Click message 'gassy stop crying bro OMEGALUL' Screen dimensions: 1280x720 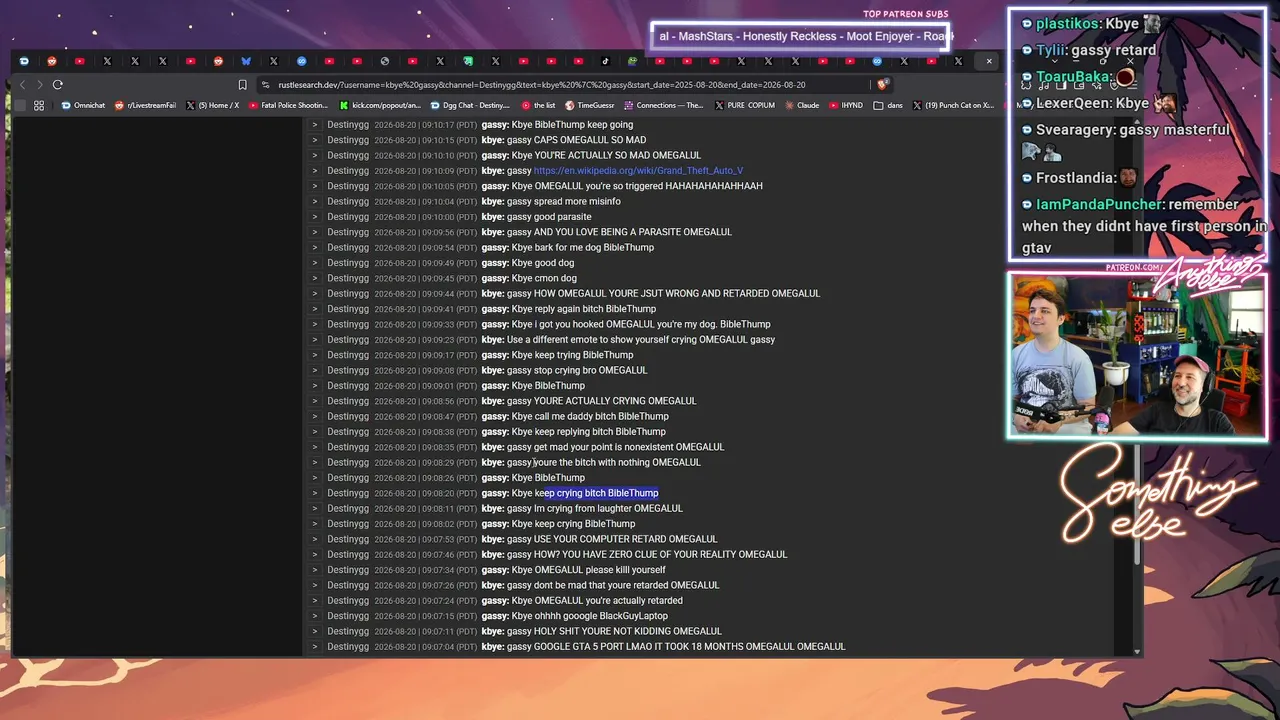coord(577,371)
